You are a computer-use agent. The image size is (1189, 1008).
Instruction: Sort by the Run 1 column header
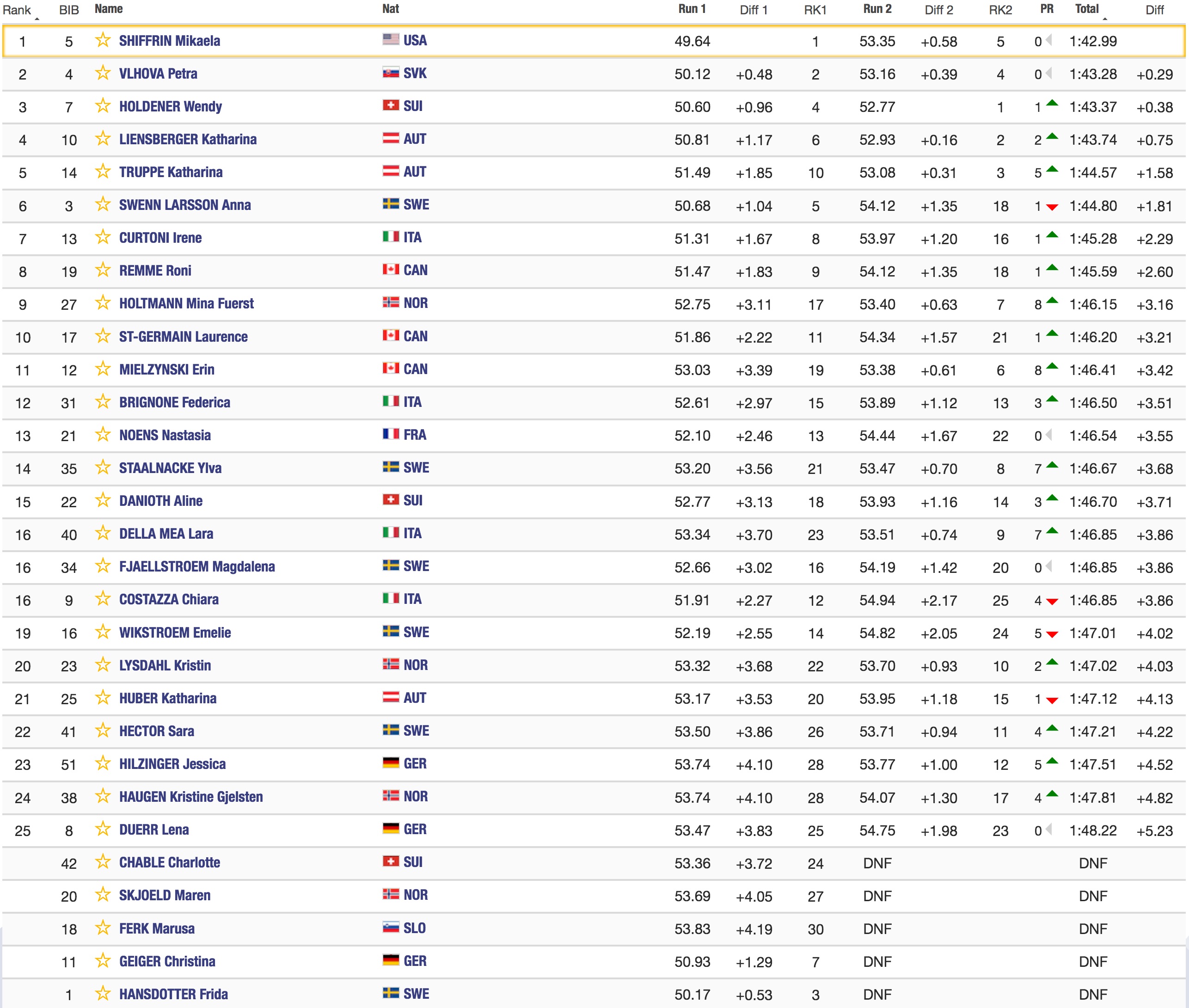(692, 9)
